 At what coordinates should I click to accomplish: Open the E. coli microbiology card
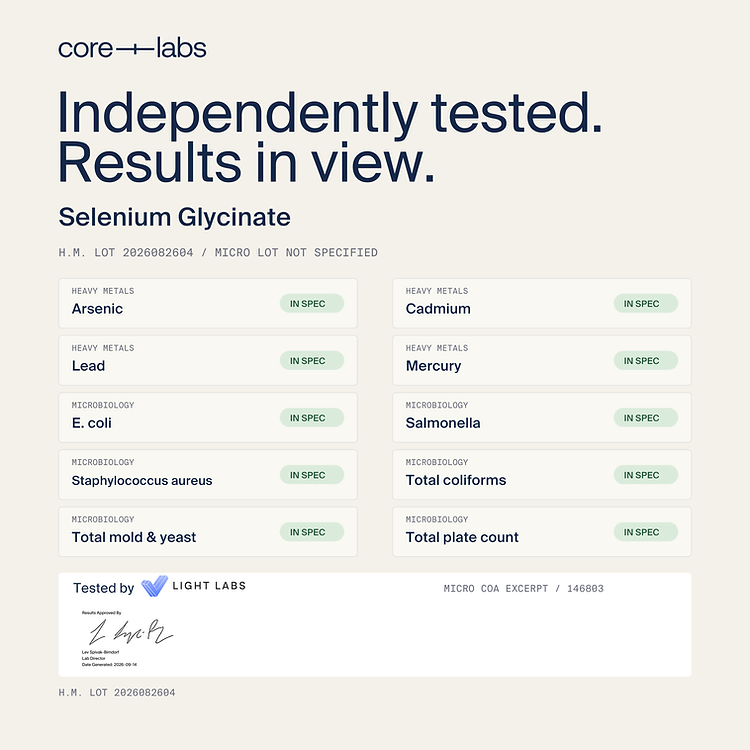coord(208,417)
